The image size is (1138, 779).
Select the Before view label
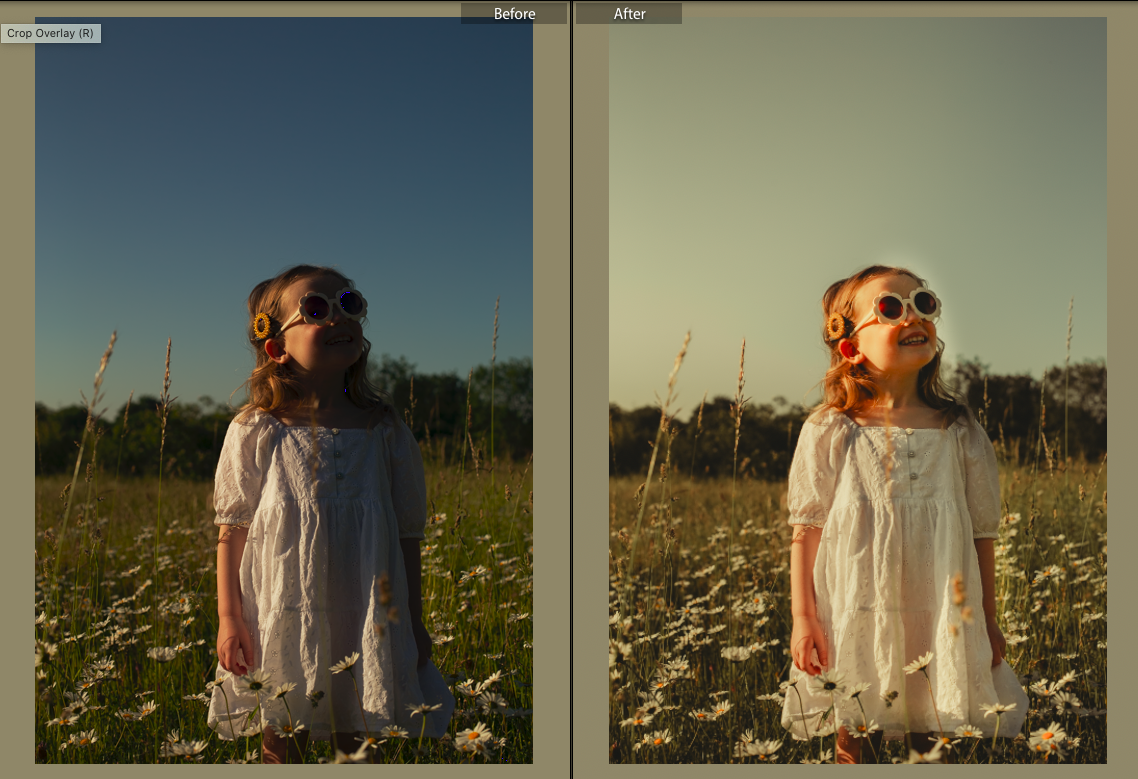pos(514,14)
